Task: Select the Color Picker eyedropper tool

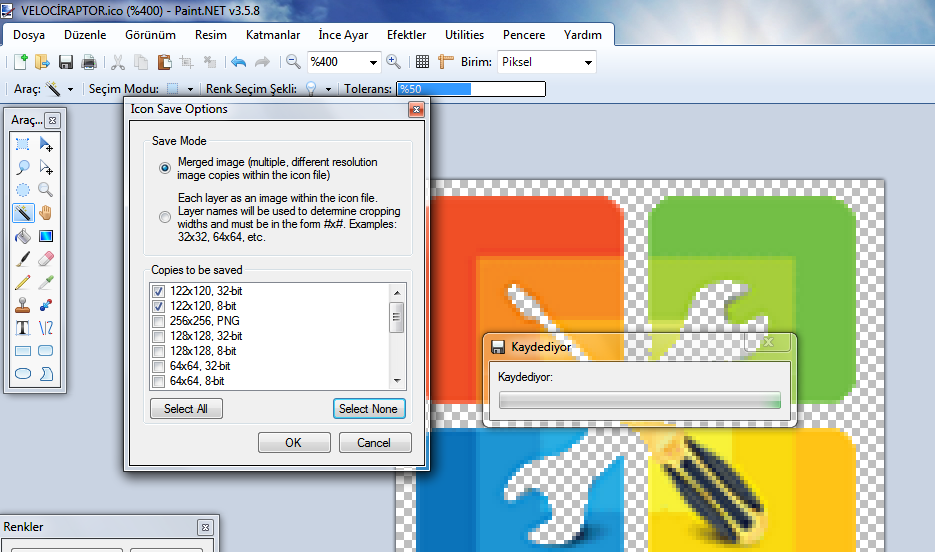Action: (46, 282)
